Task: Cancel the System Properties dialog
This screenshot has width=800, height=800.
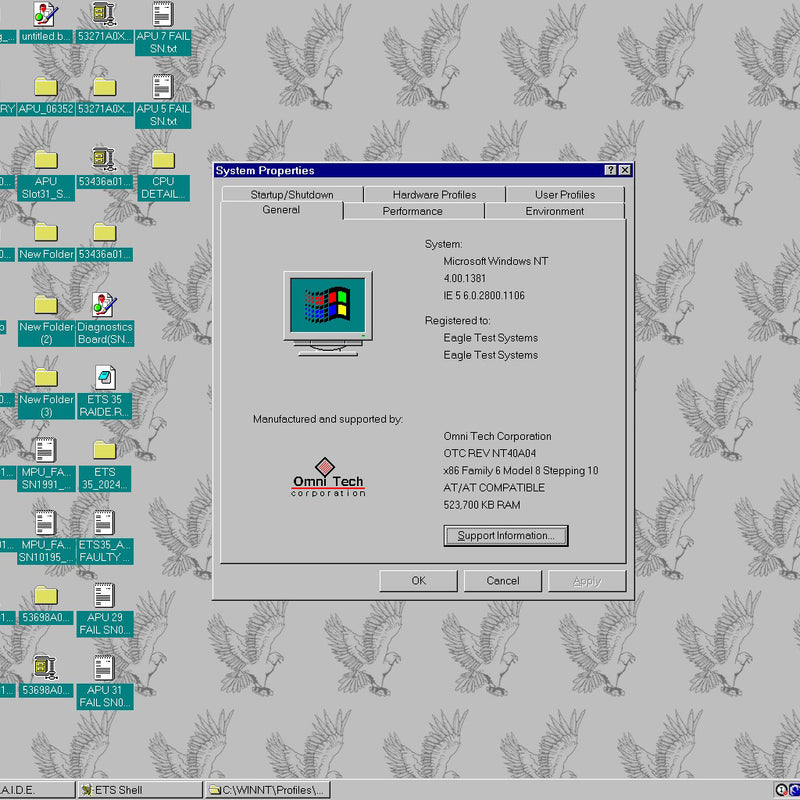Action: coord(502,580)
